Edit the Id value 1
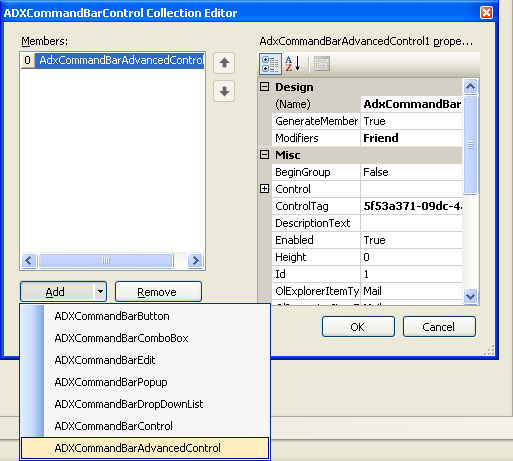Viewport: 513px width, 461px height. 412,274
